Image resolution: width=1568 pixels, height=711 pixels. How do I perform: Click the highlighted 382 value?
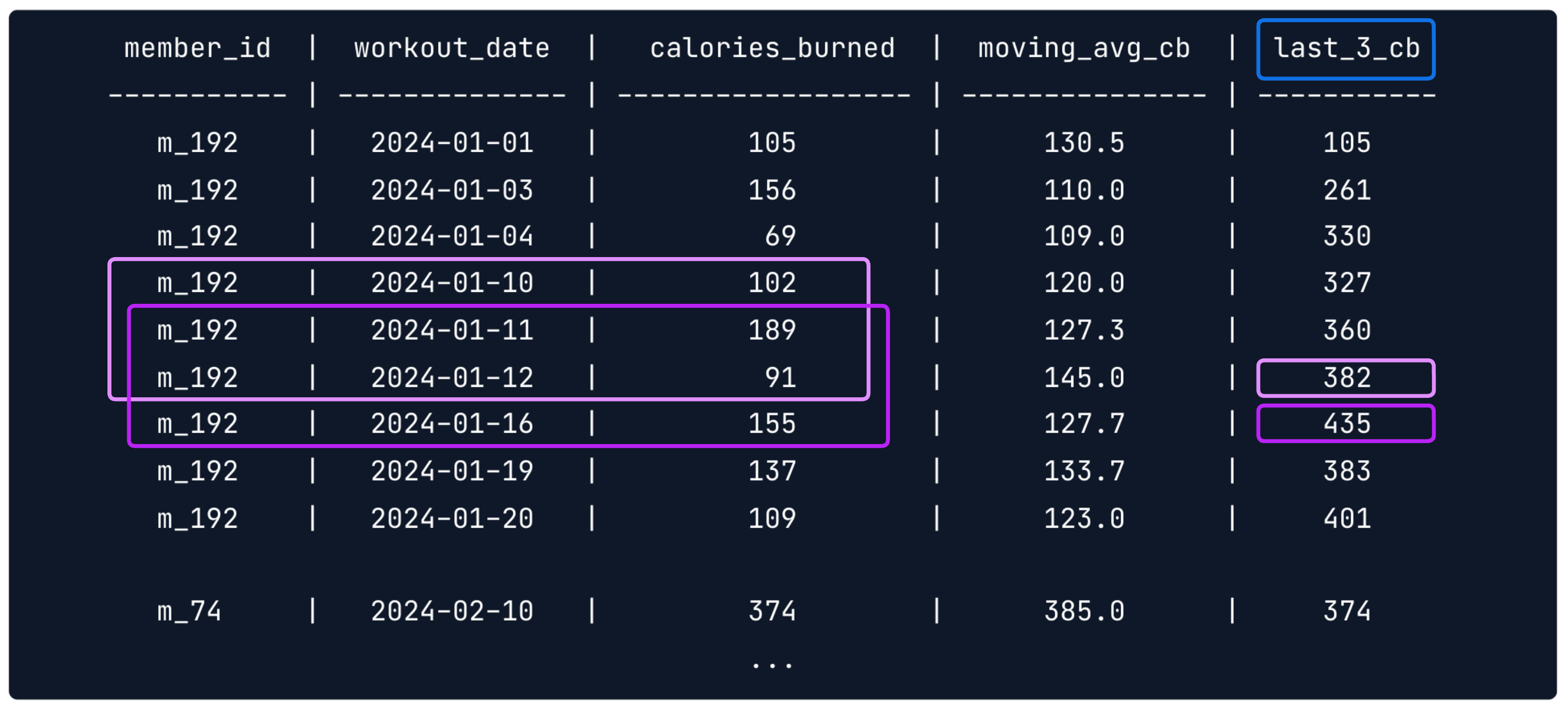(1346, 378)
